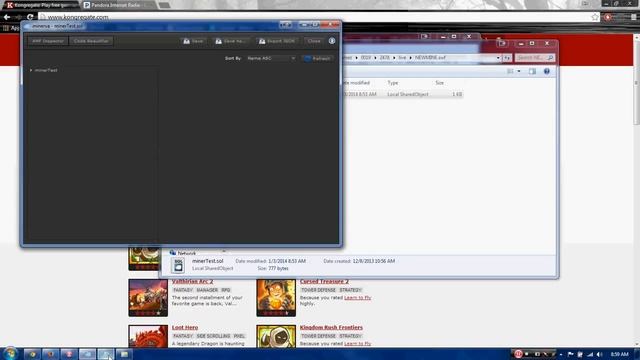Viewport: 640px width, 360px height.
Task: Click Minerva's Close file button
Action: [314, 41]
